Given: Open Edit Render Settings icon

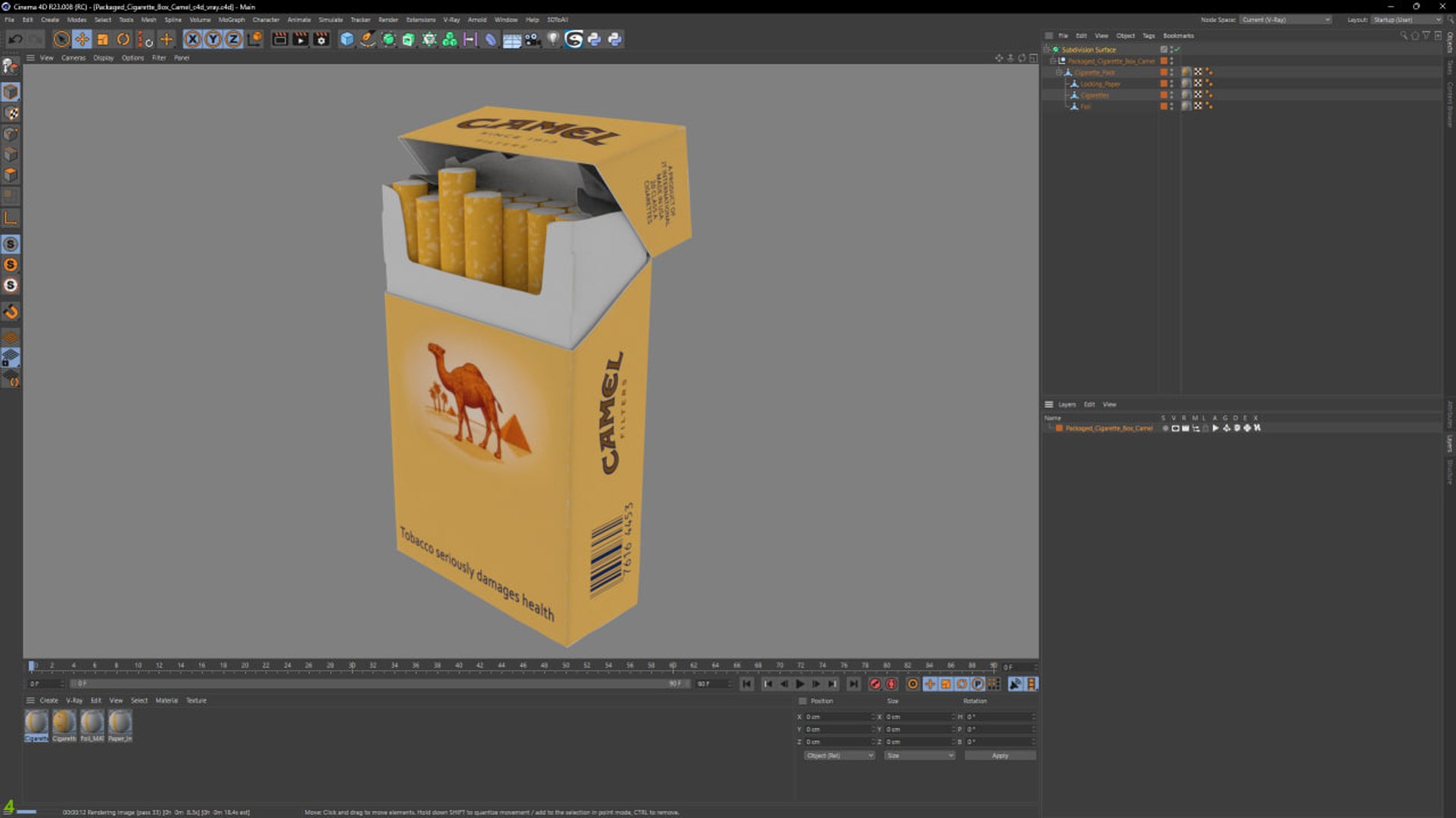Looking at the screenshot, I should point(322,39).
